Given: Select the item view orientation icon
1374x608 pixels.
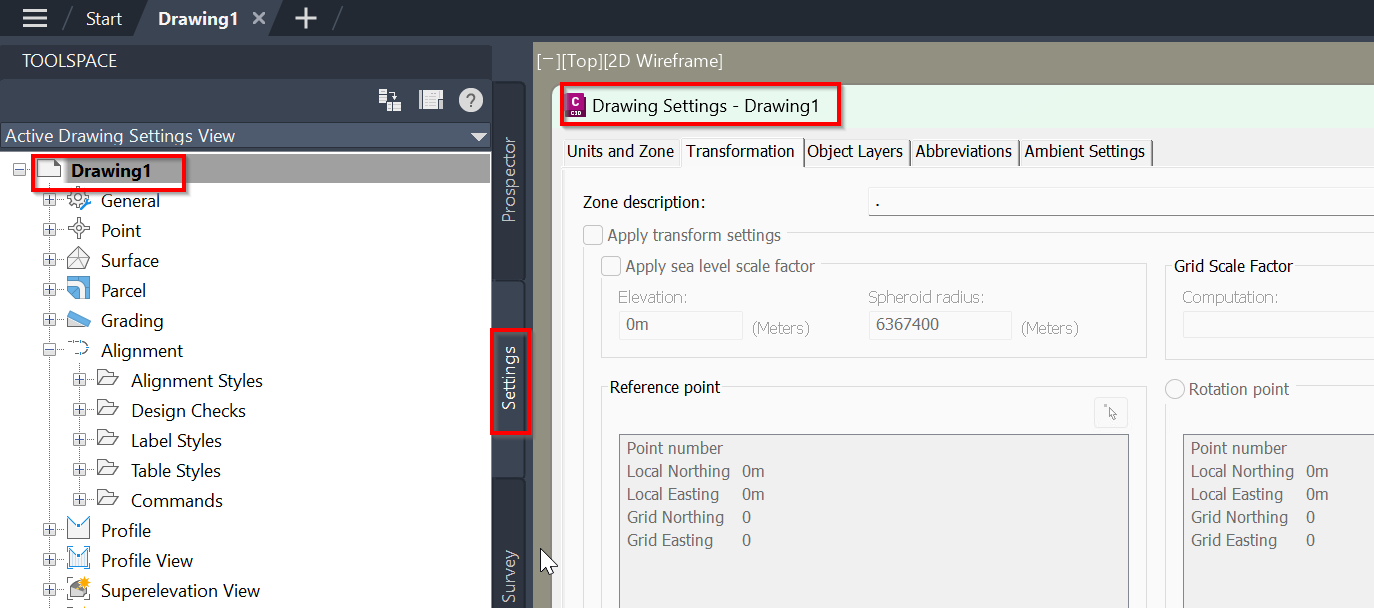Looking at the screenshot, I should pyautogui.click(x=432, y=99).
